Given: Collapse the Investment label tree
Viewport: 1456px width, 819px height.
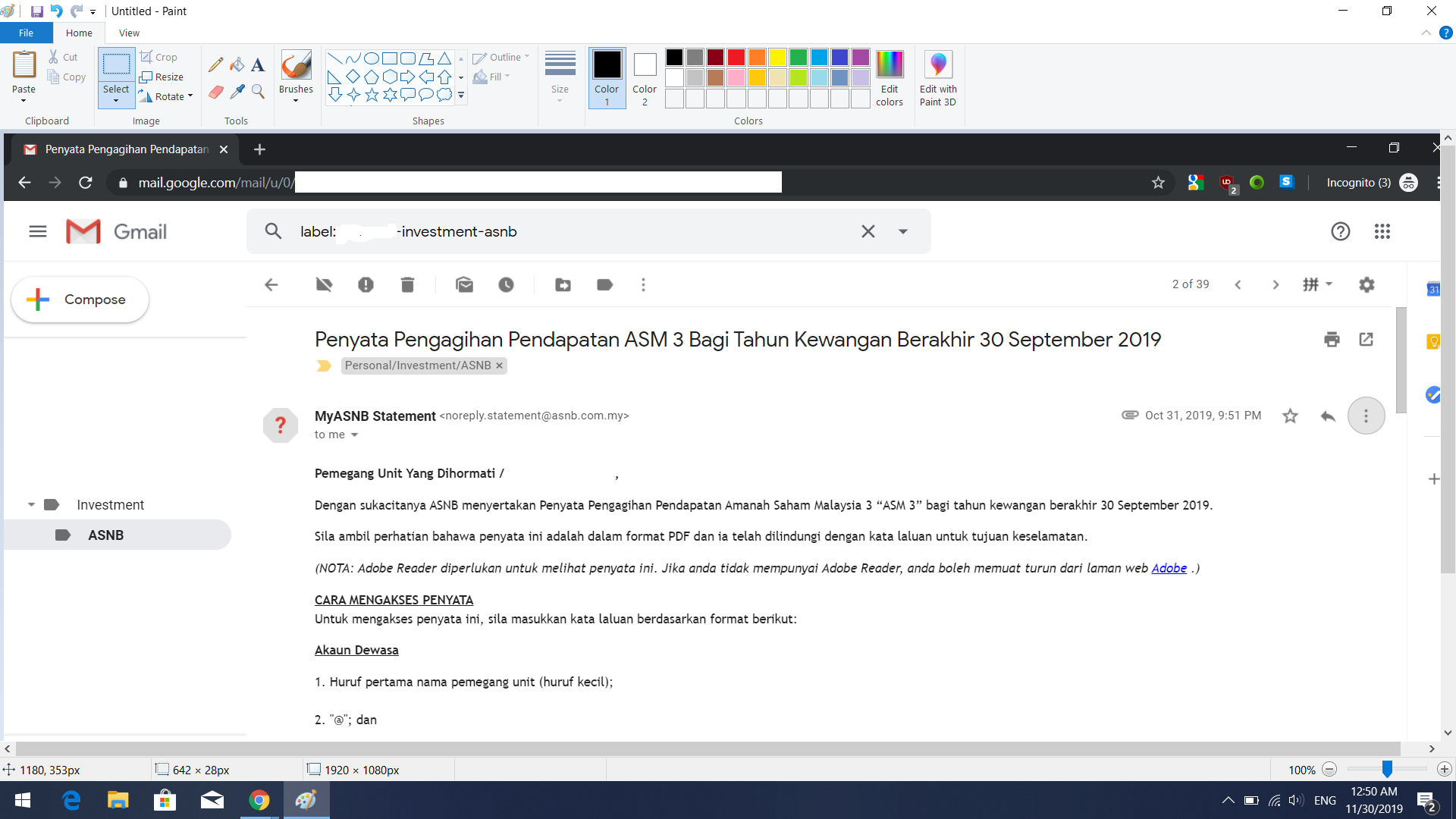Looking at the screenshot, I should [x=31, y=505].
